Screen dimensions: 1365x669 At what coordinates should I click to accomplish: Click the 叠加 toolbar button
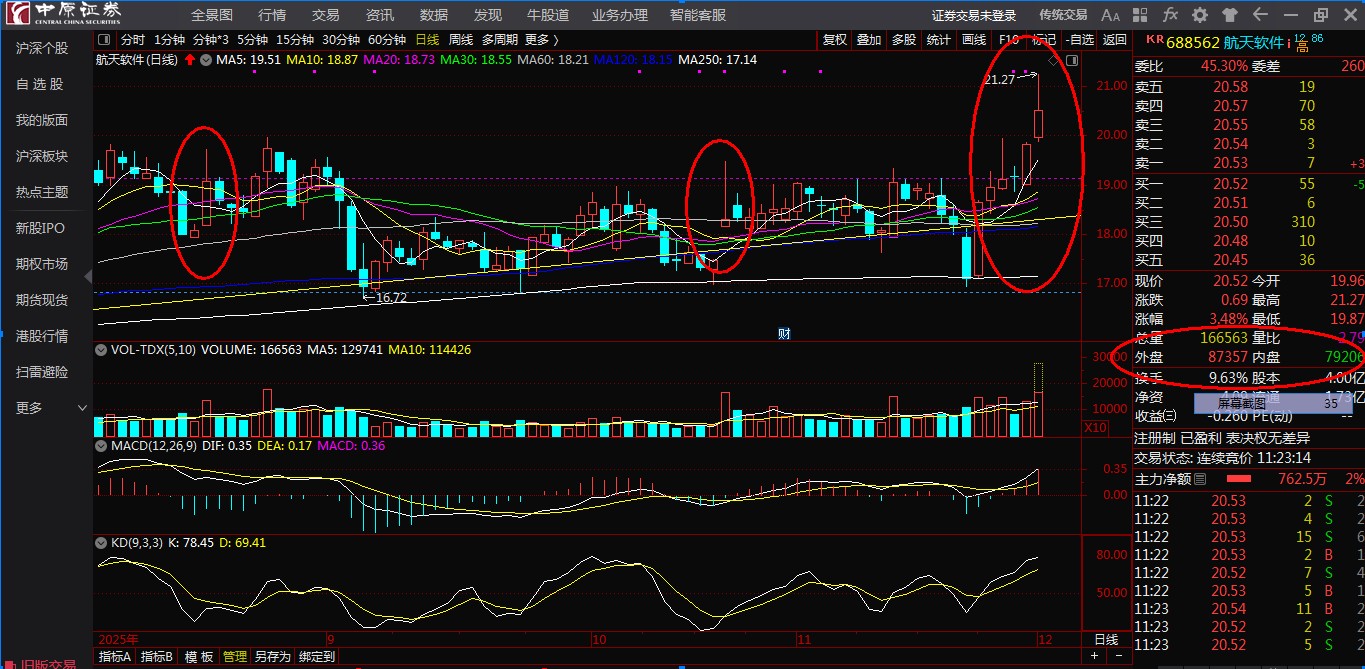pyautogui.click(x=869, y=40)
